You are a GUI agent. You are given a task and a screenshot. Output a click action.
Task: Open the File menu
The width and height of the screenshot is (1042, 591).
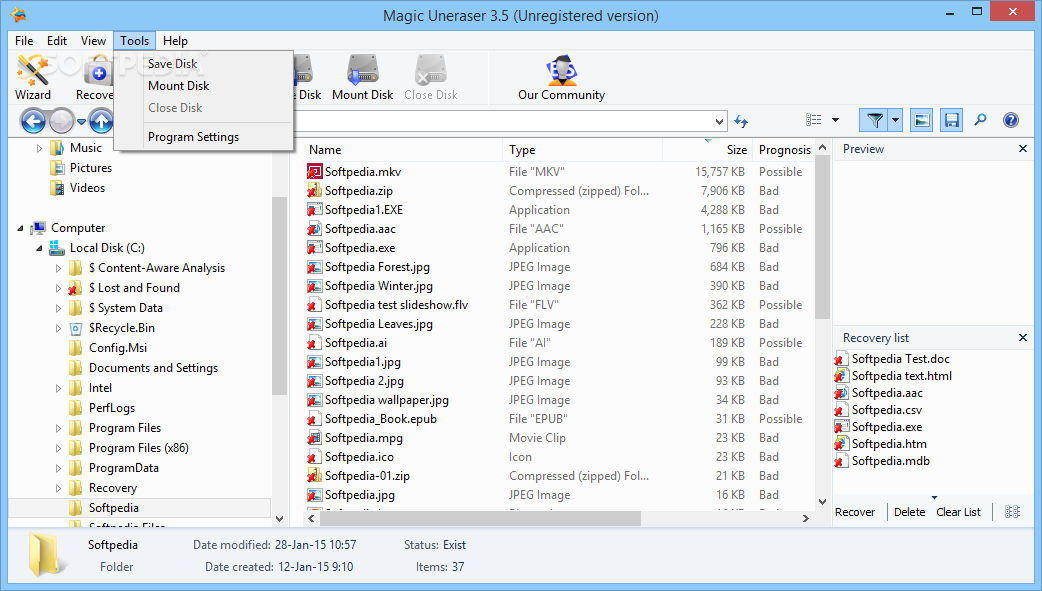[24, 41]
